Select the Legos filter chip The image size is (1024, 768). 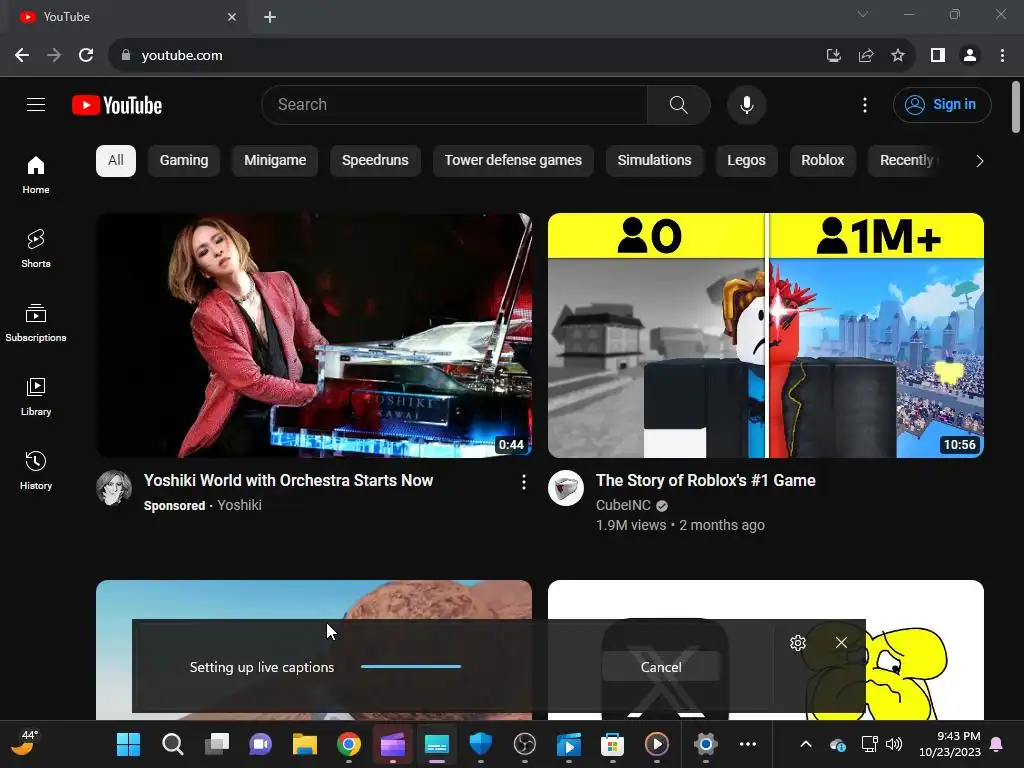pos(746,161)
